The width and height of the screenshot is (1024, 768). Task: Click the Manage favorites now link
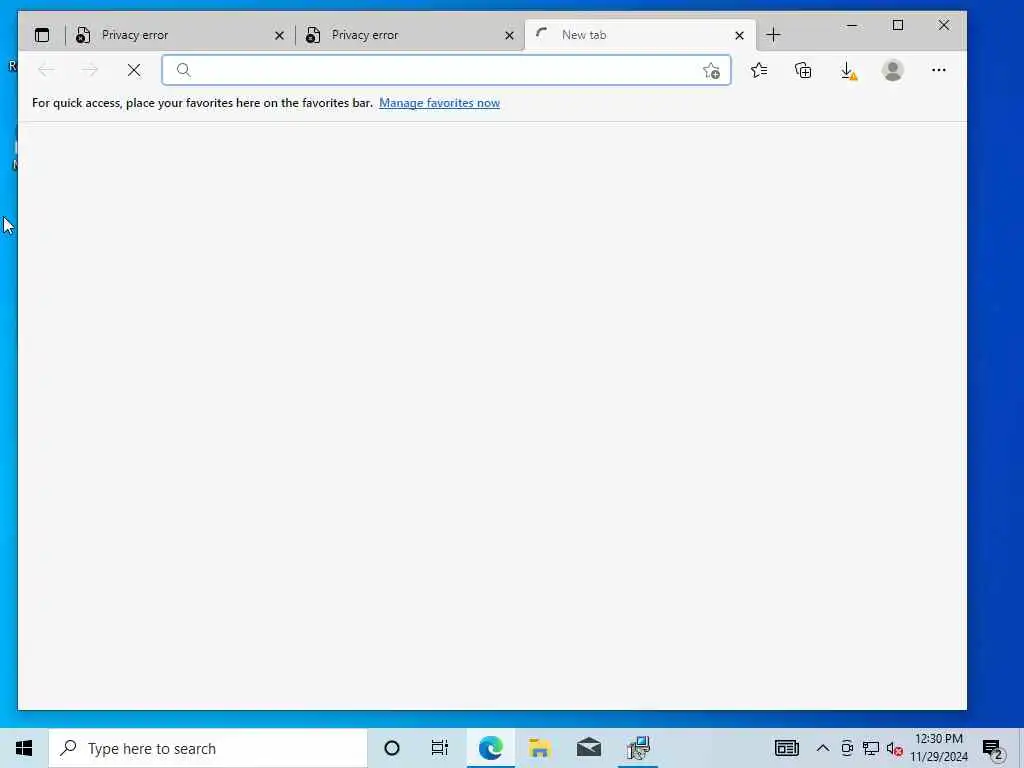(x=440, y=103)
